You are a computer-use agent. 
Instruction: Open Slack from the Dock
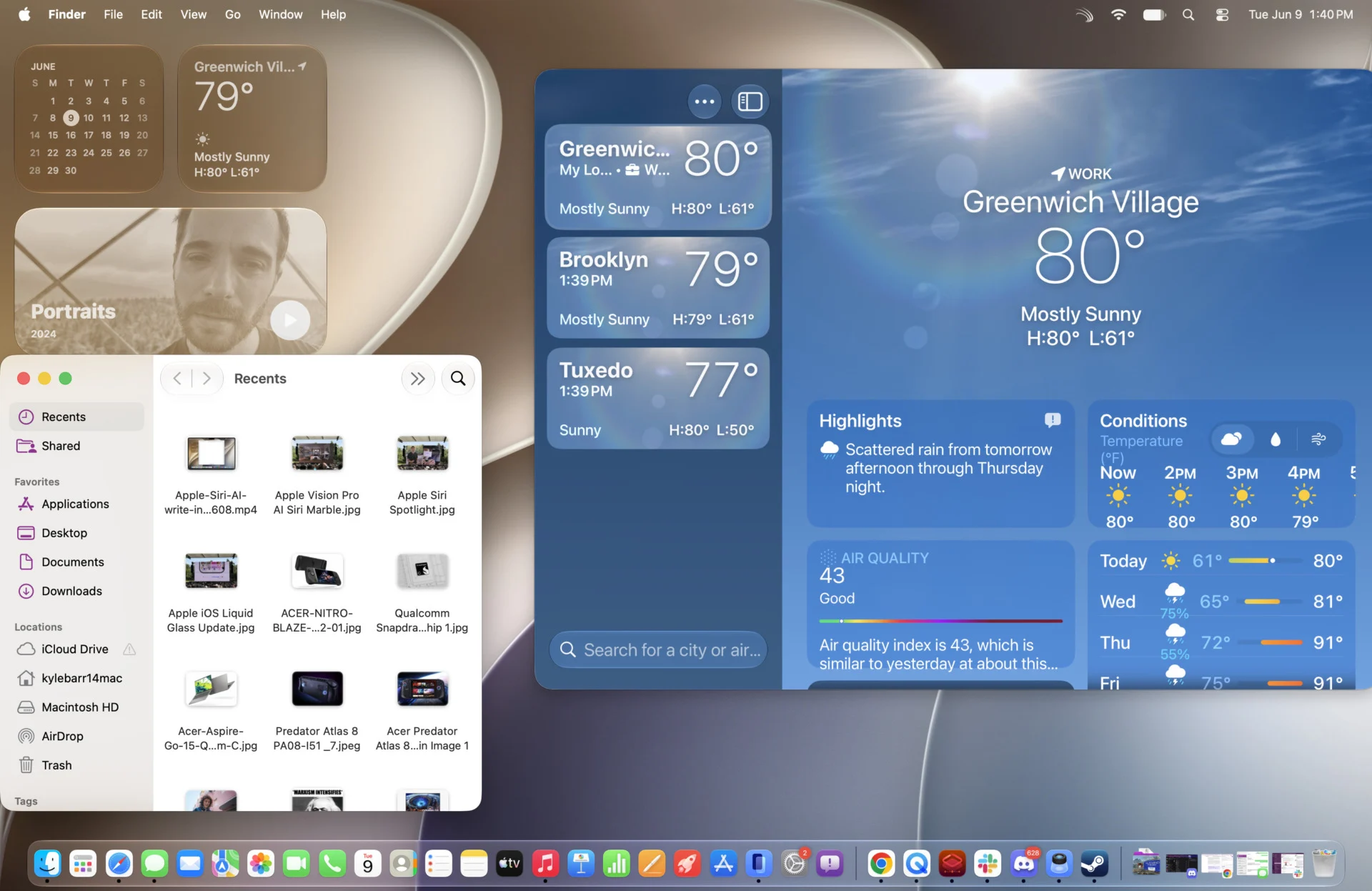pos(988,864)
